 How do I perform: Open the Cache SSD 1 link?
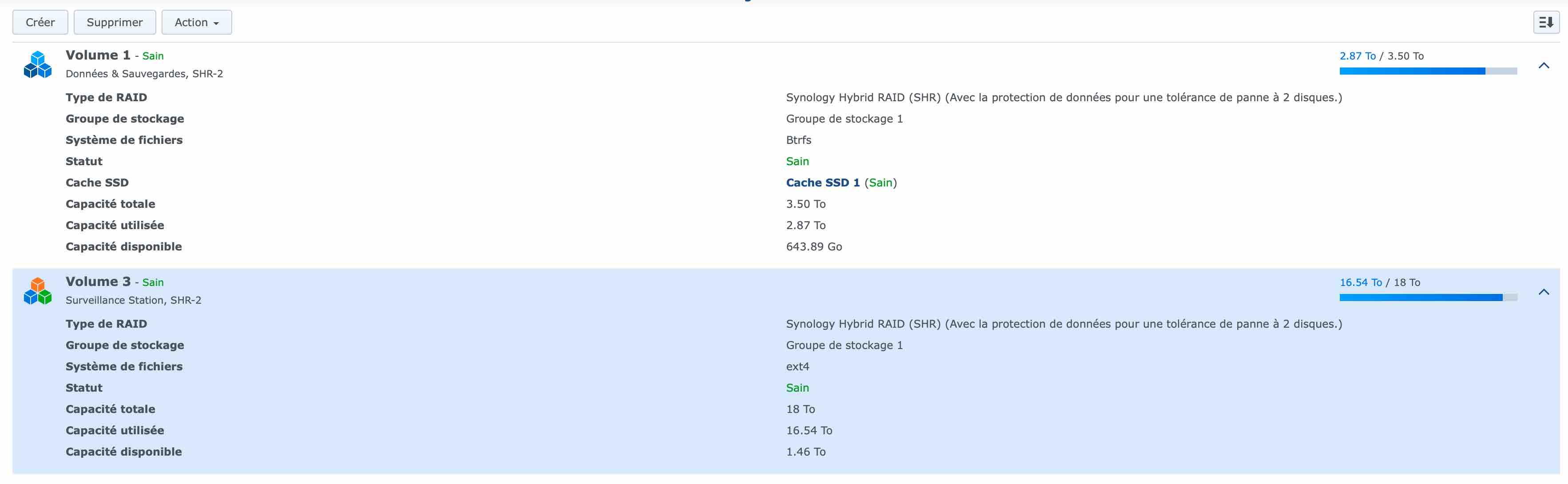pos(822,182)
